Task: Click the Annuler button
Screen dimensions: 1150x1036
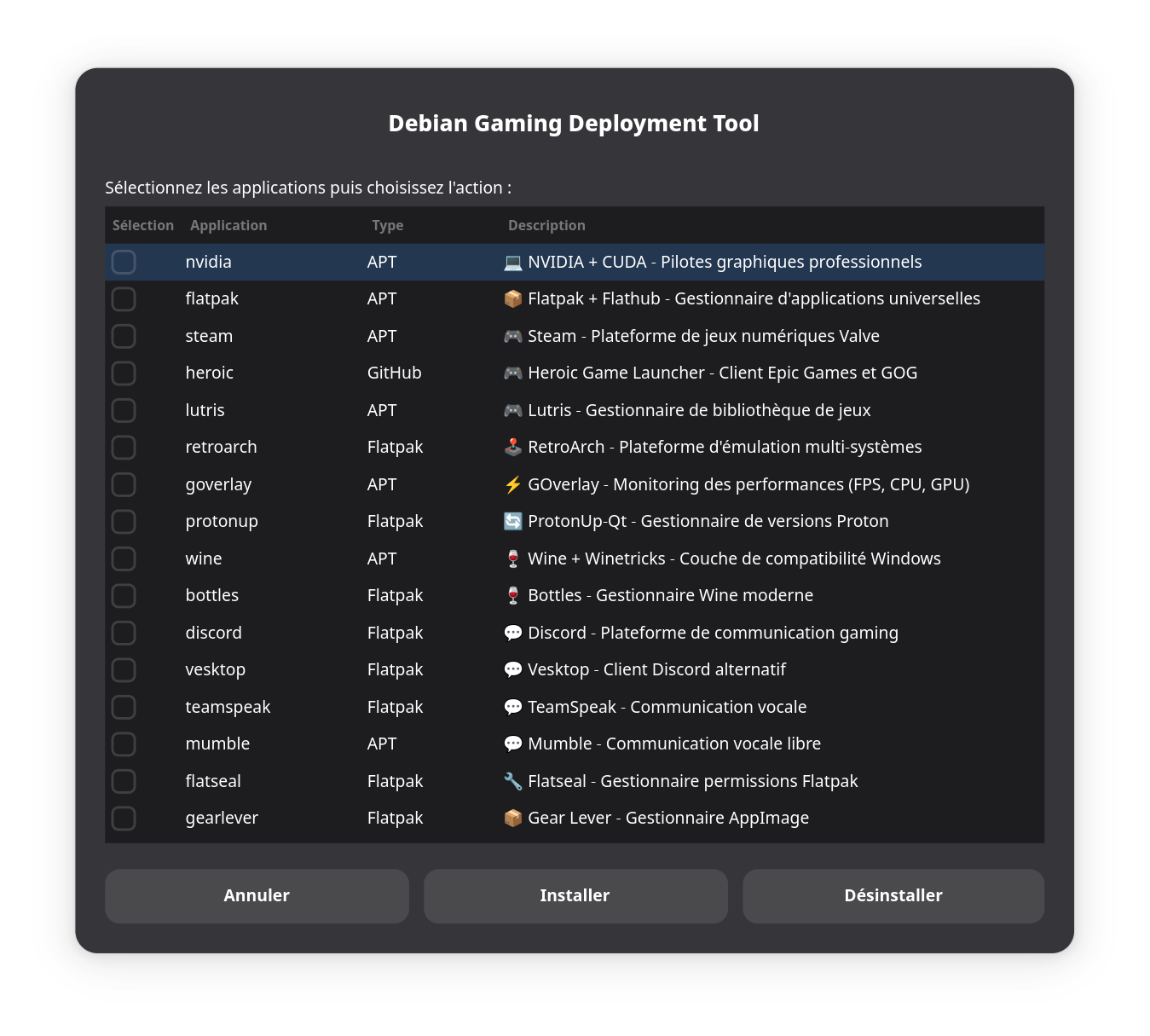Action: coord(257,896)
